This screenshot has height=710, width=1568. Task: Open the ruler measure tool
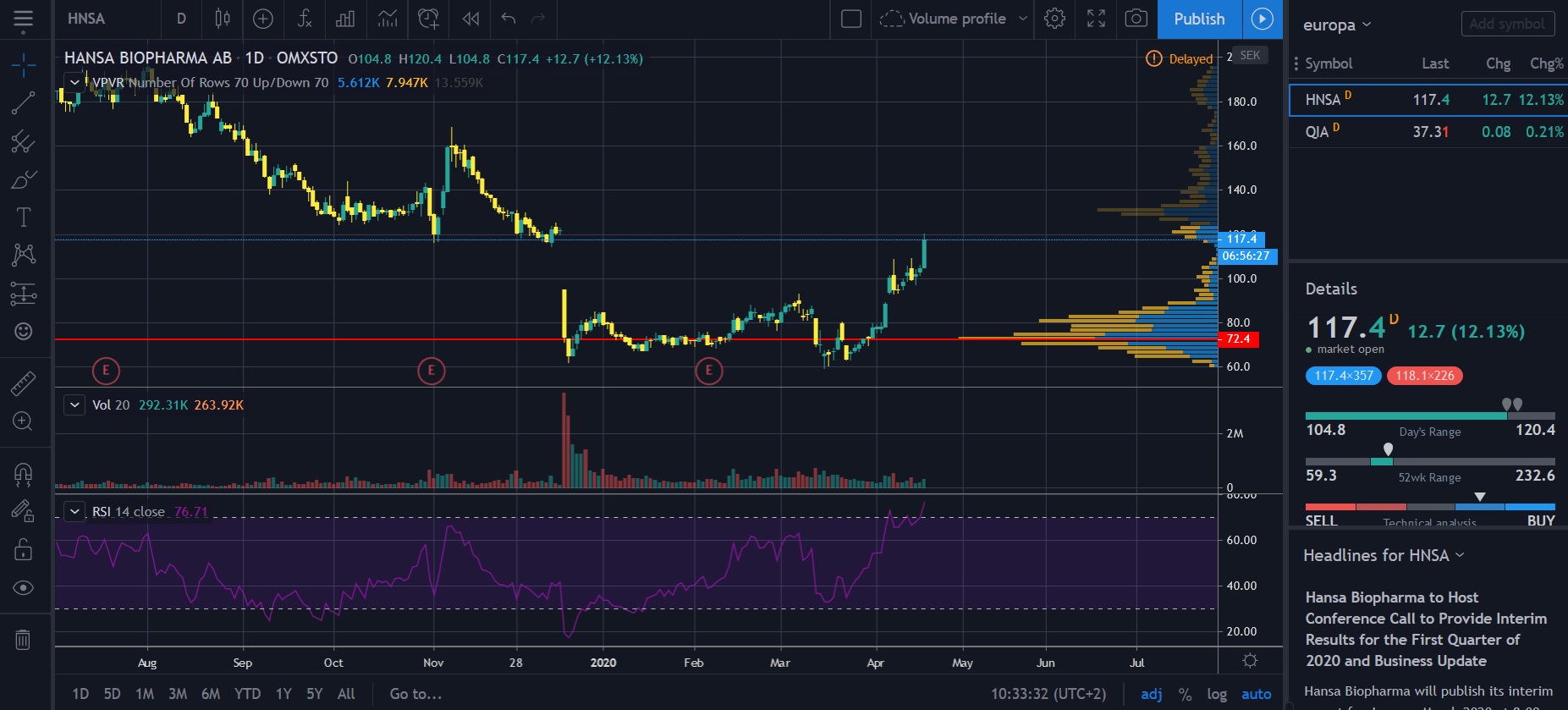coord(23,383)
